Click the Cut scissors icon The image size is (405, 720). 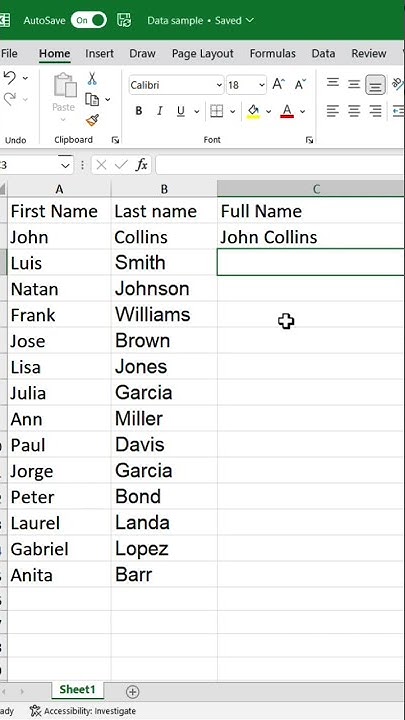(92, 79)
